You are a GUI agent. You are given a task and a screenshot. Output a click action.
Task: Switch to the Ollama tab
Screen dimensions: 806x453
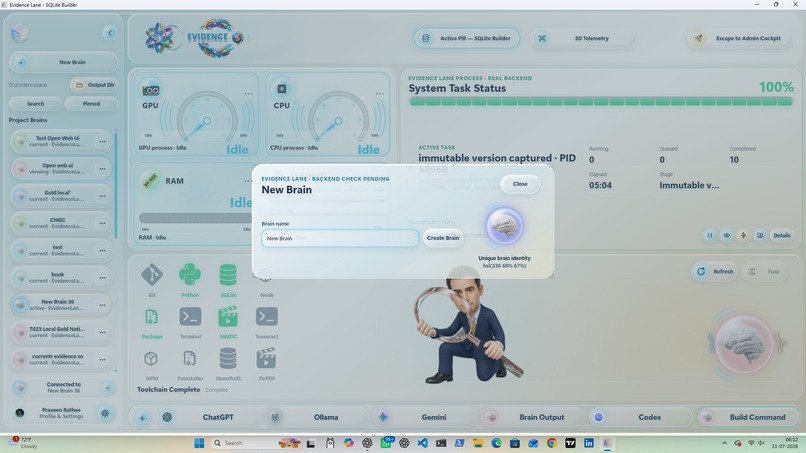(316, 418)
